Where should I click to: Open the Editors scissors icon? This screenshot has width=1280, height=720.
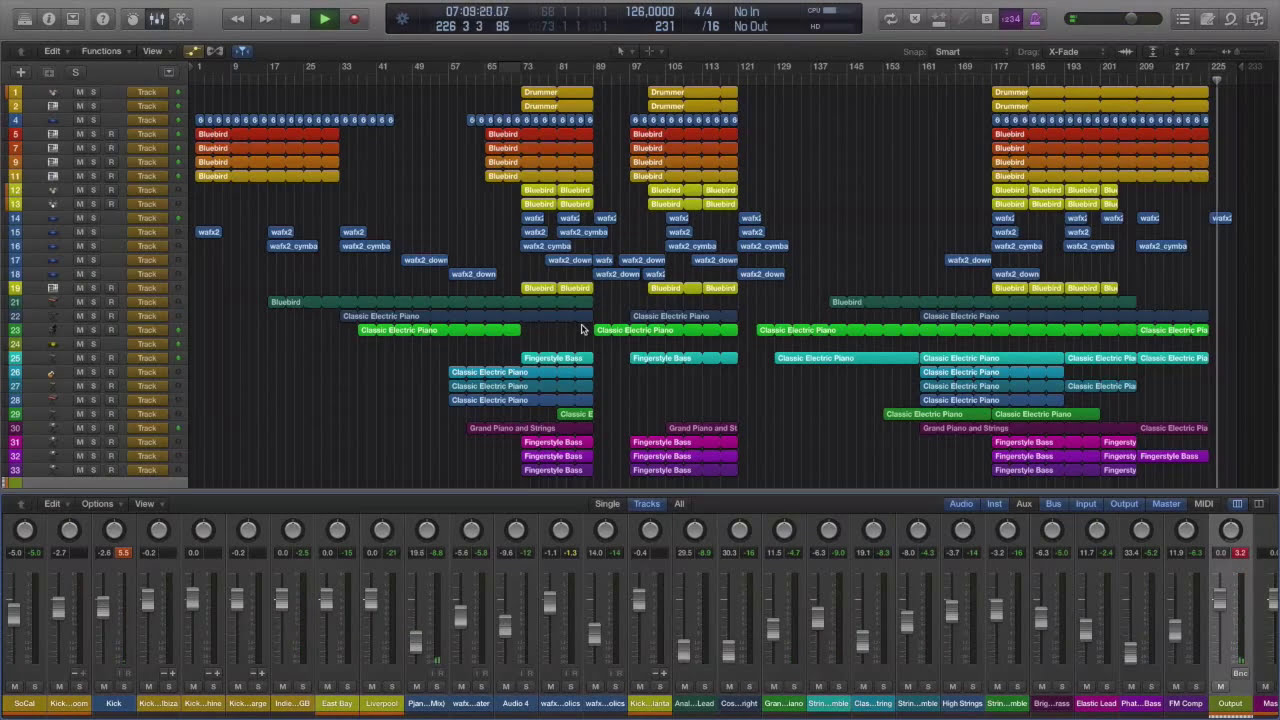click(181, 18)
